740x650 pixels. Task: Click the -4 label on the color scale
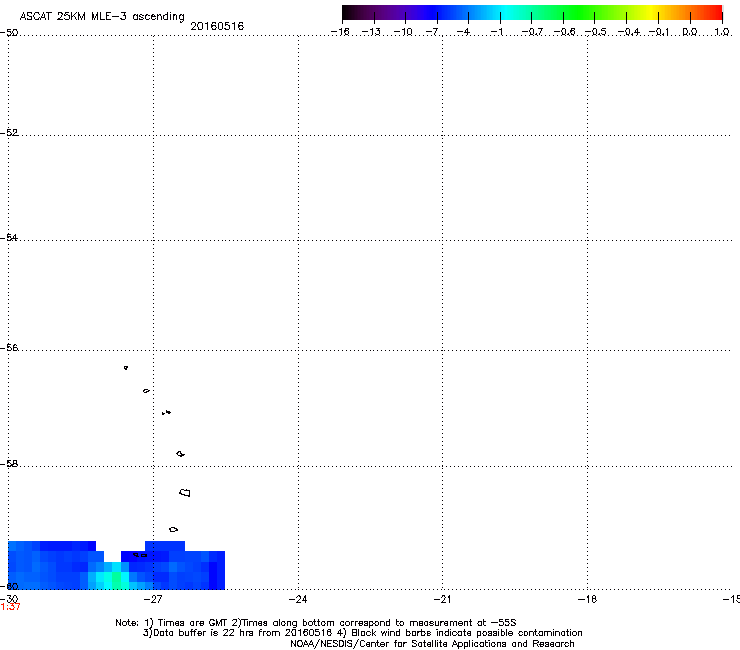coord(463,32)
